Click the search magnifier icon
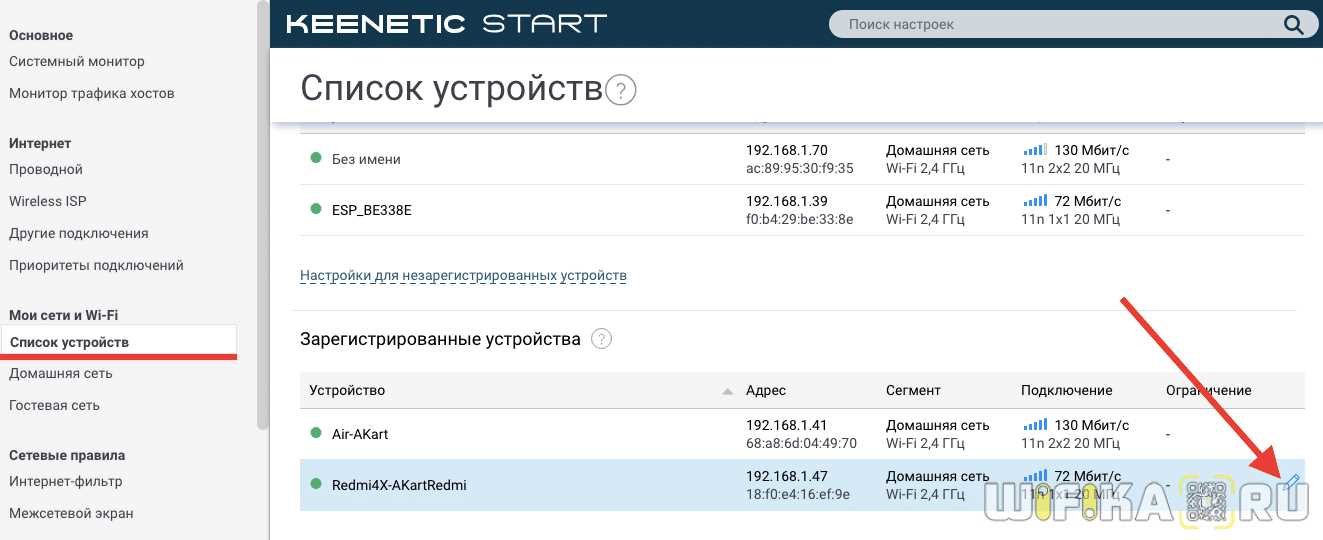 point(1293,24)
